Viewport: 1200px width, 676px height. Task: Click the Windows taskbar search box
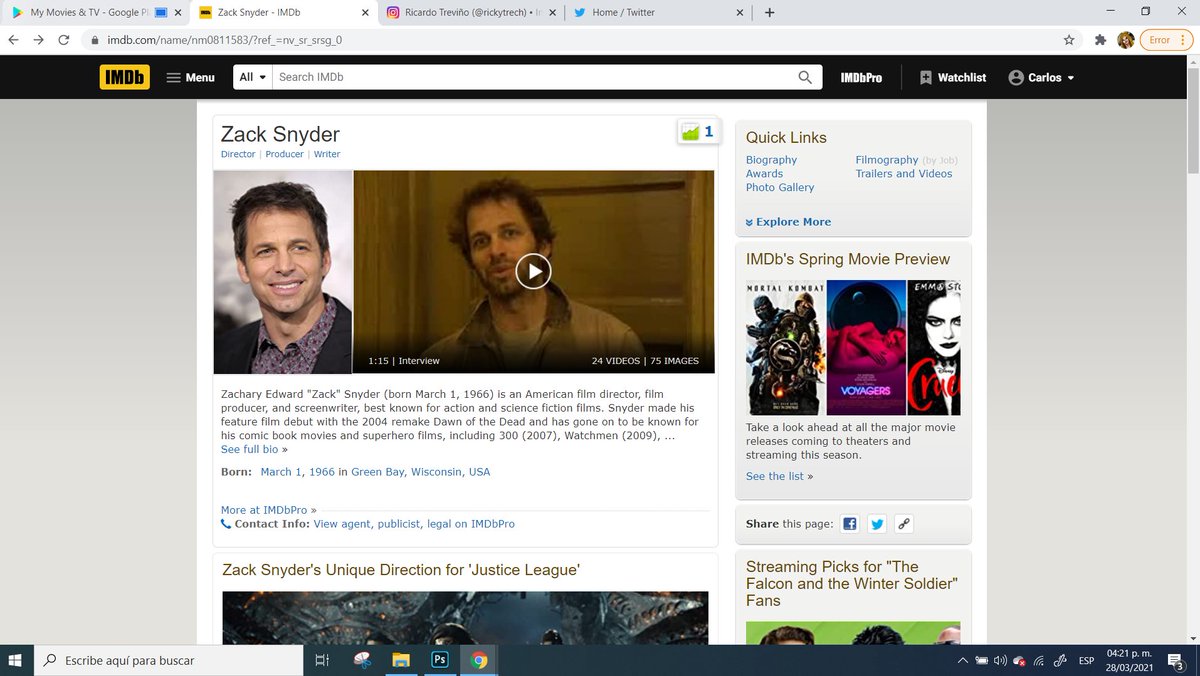click(x=168, y=660)
